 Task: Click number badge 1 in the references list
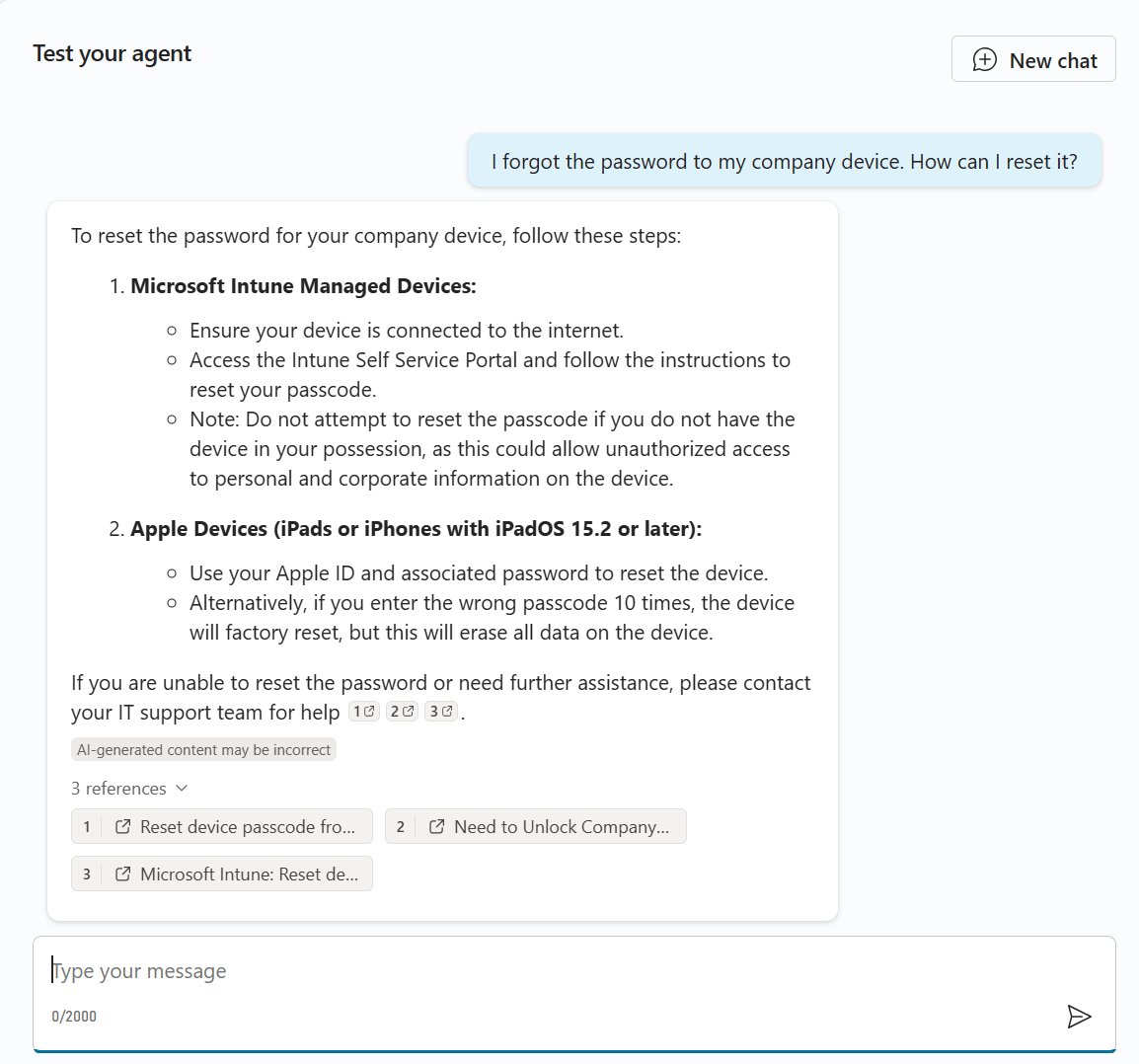[x=87, y=827]
